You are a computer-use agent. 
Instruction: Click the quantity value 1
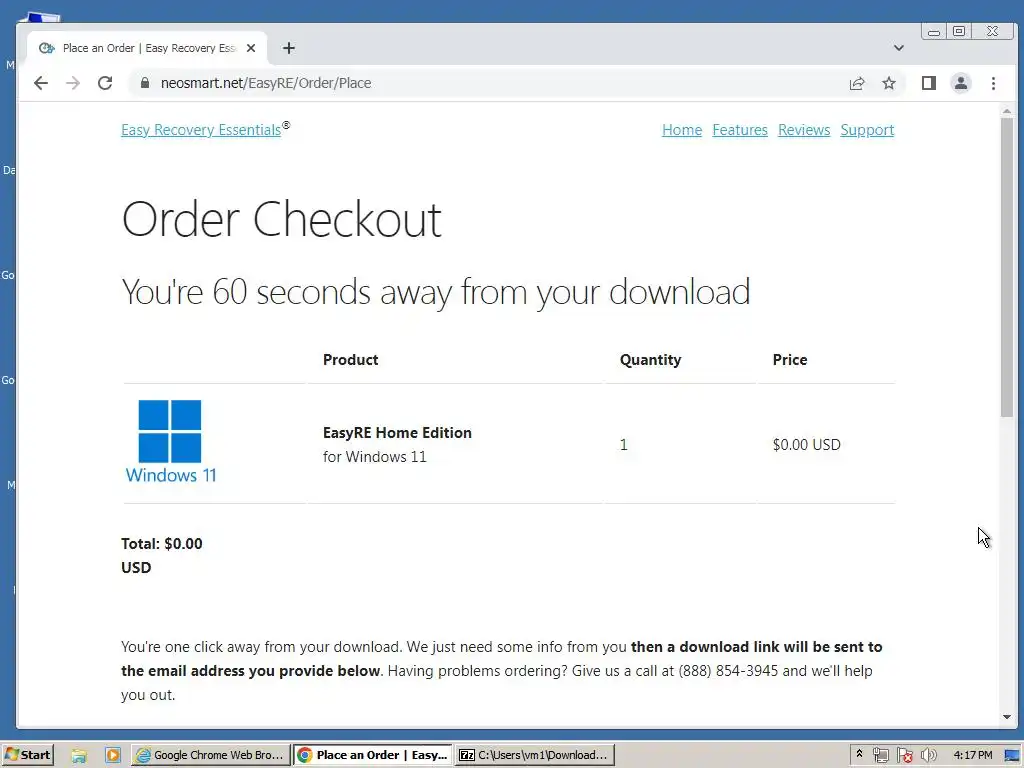(624, 444)
